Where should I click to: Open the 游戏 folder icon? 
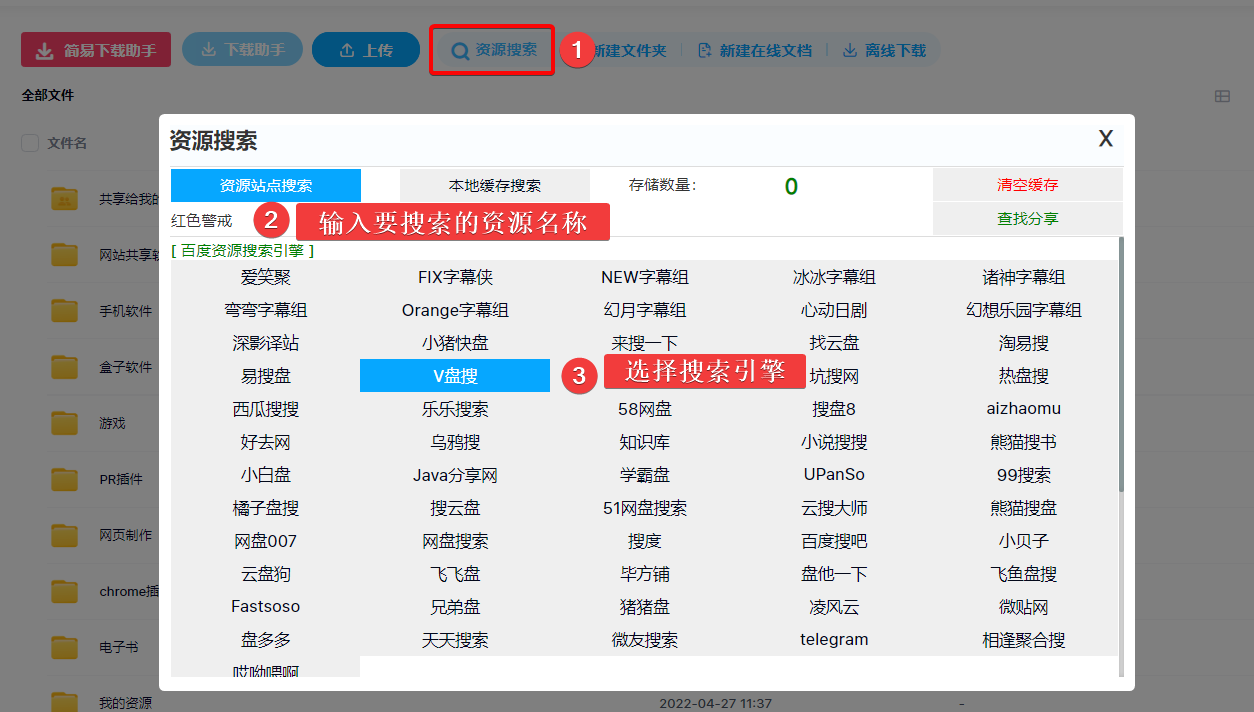65,423
